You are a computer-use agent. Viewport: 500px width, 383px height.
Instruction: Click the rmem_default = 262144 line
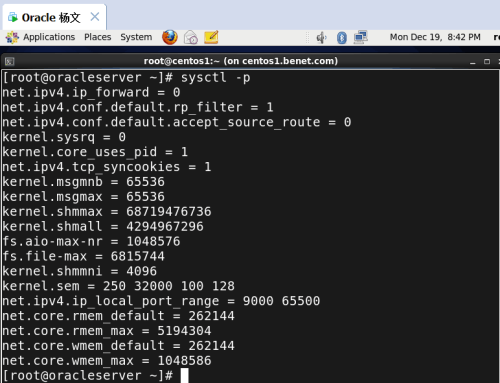click(118, 316)
